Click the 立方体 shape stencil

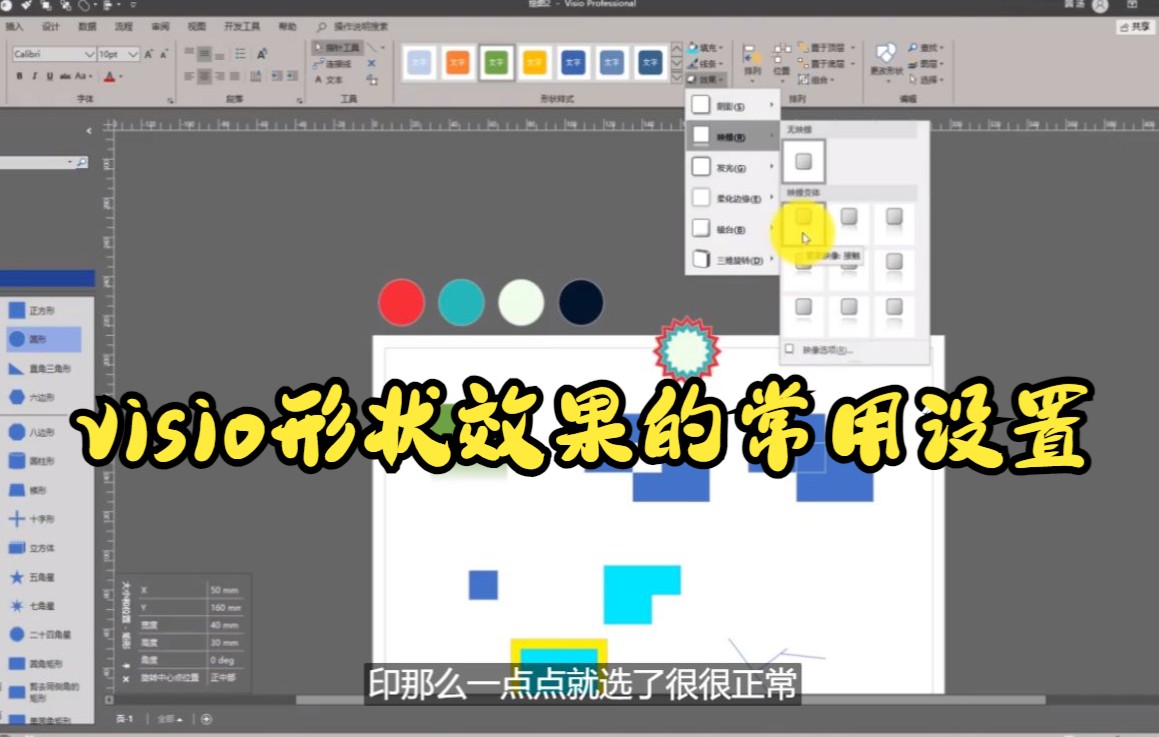[x=42, y=547]
